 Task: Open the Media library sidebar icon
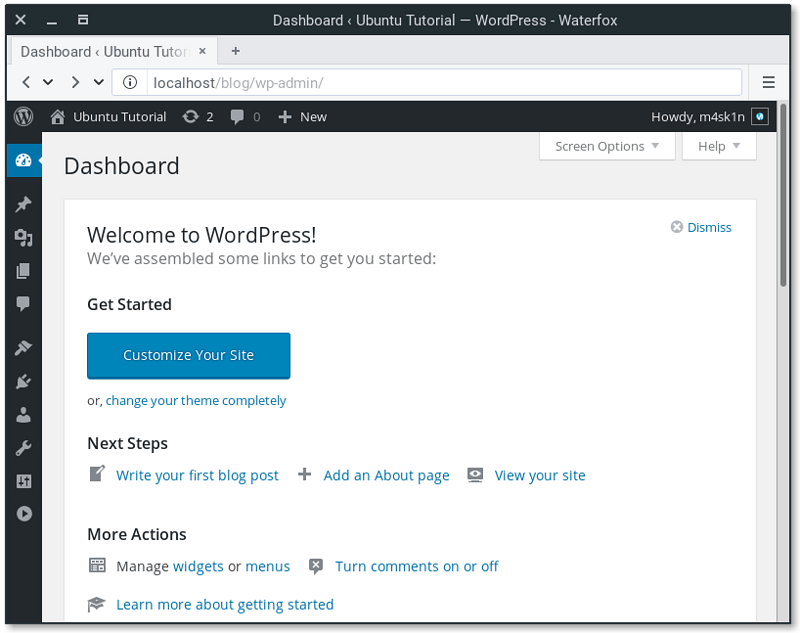23,237
